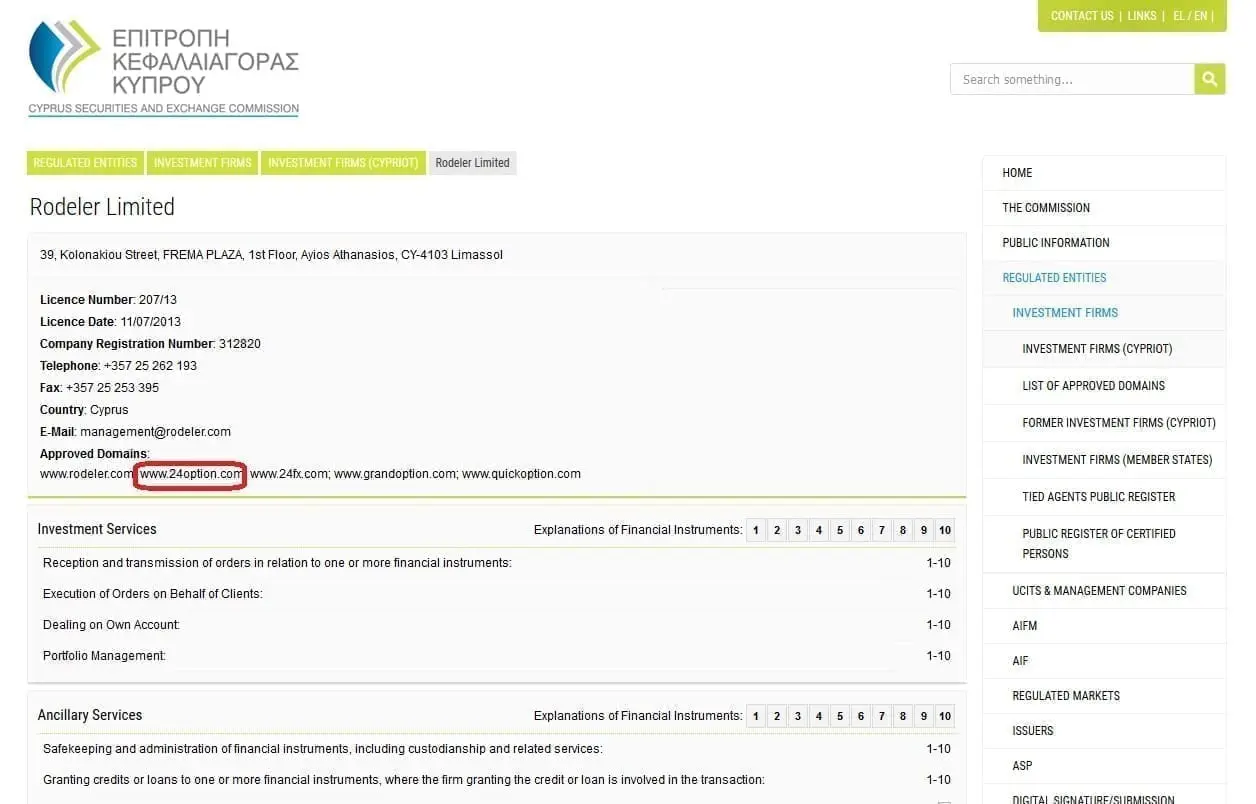
Task: Open the CONTACT US link
Action: click(x=1082, y=16)
